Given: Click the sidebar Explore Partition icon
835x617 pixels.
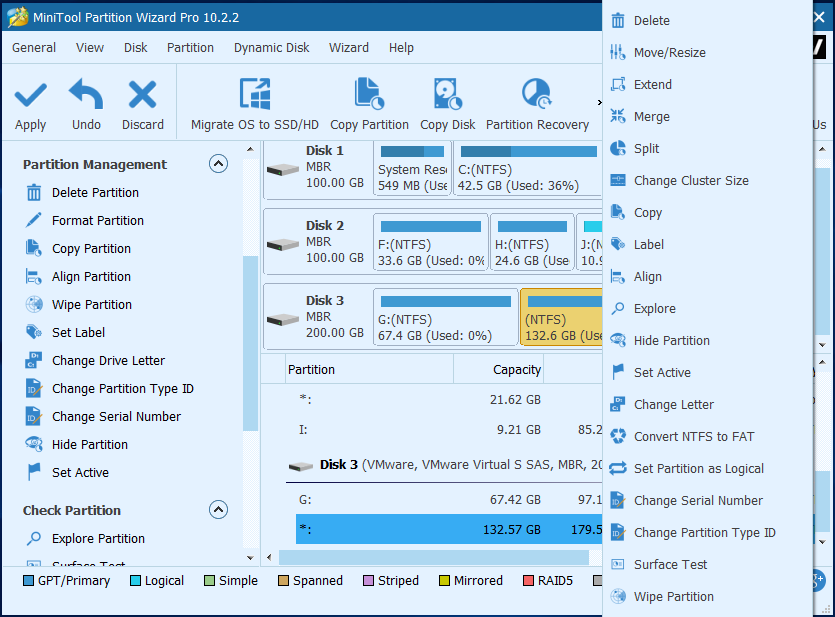Looking at the screenshot, I should tap(34, 538).
